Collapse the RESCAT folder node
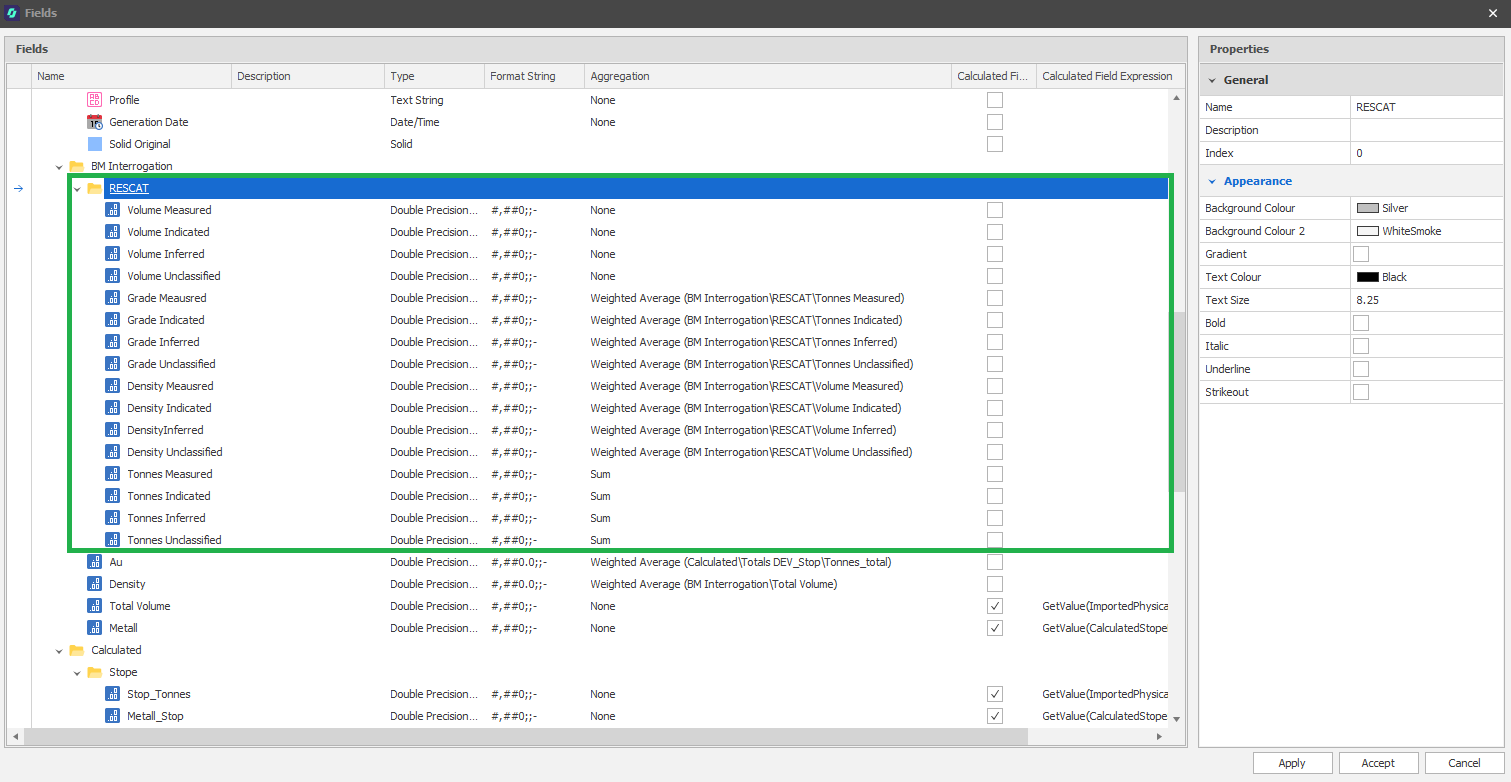Screen dimensions: 1511x782 point(77,189)
